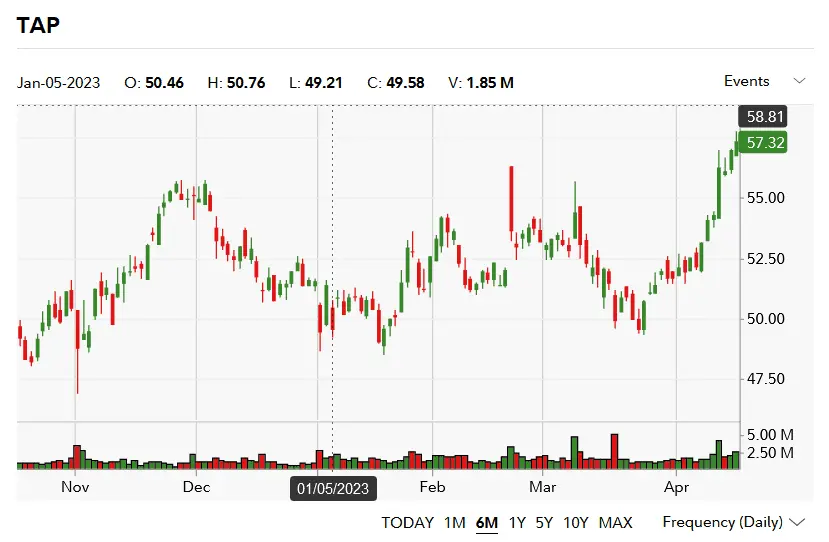Select the 6M range

pos(487,523)
